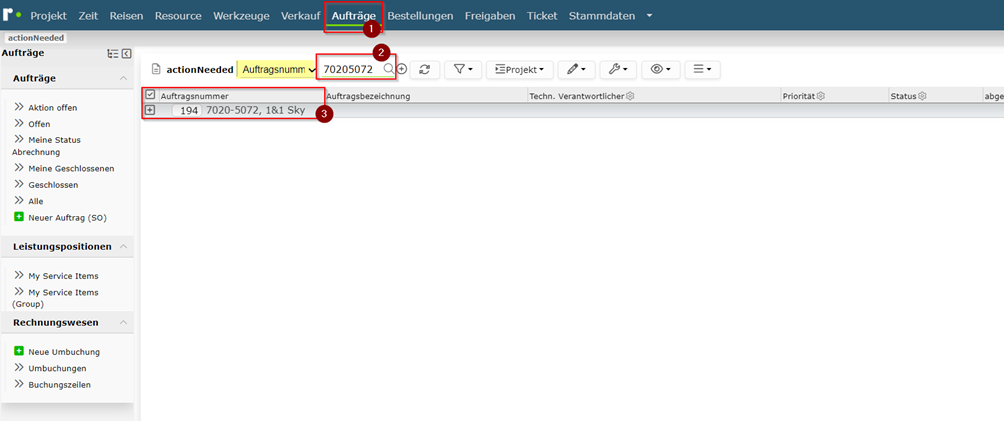Create Neuer Auftrag (SO)
Screen dimensions: 1004x421
(67, 217)
